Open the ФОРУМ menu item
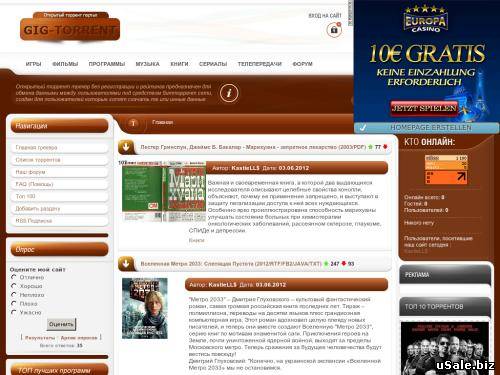This screenshot has height=375, width=500. click(302, 64)
